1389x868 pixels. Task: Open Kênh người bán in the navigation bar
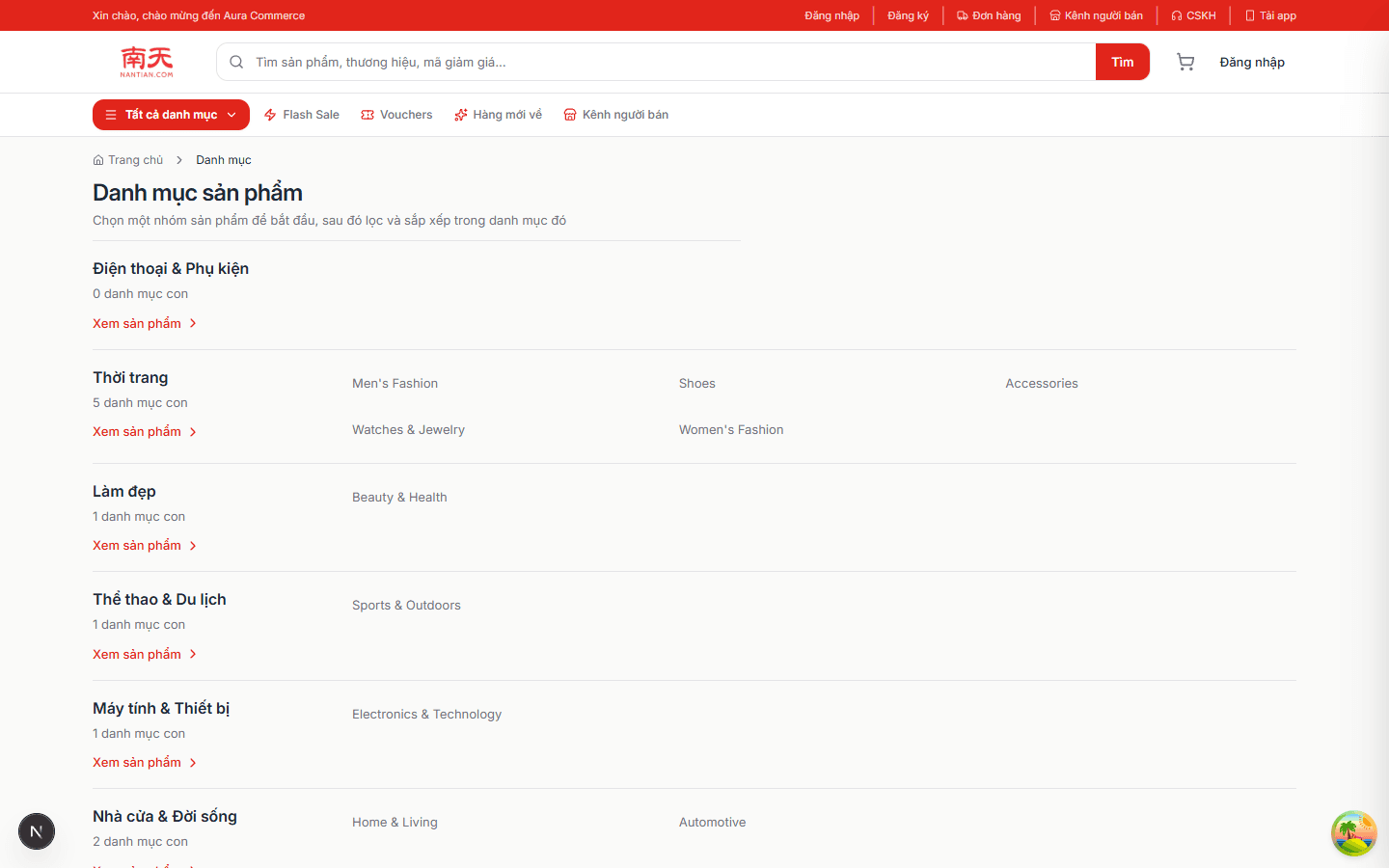click(616, 115)
